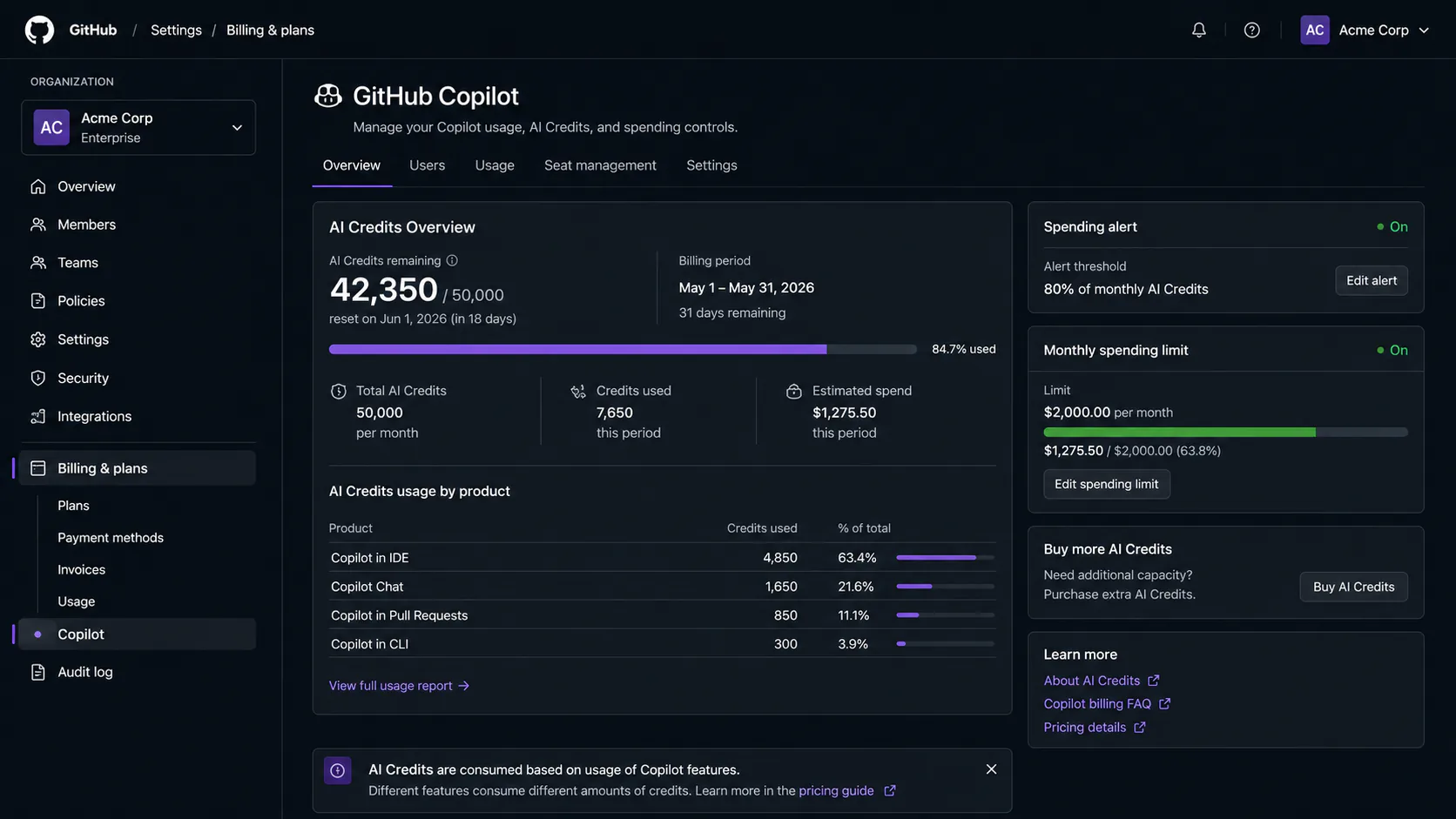Screen dimensions: 1456x819
Task: Click the Overview home icon in sidebar
Action: tap(37, 186)
